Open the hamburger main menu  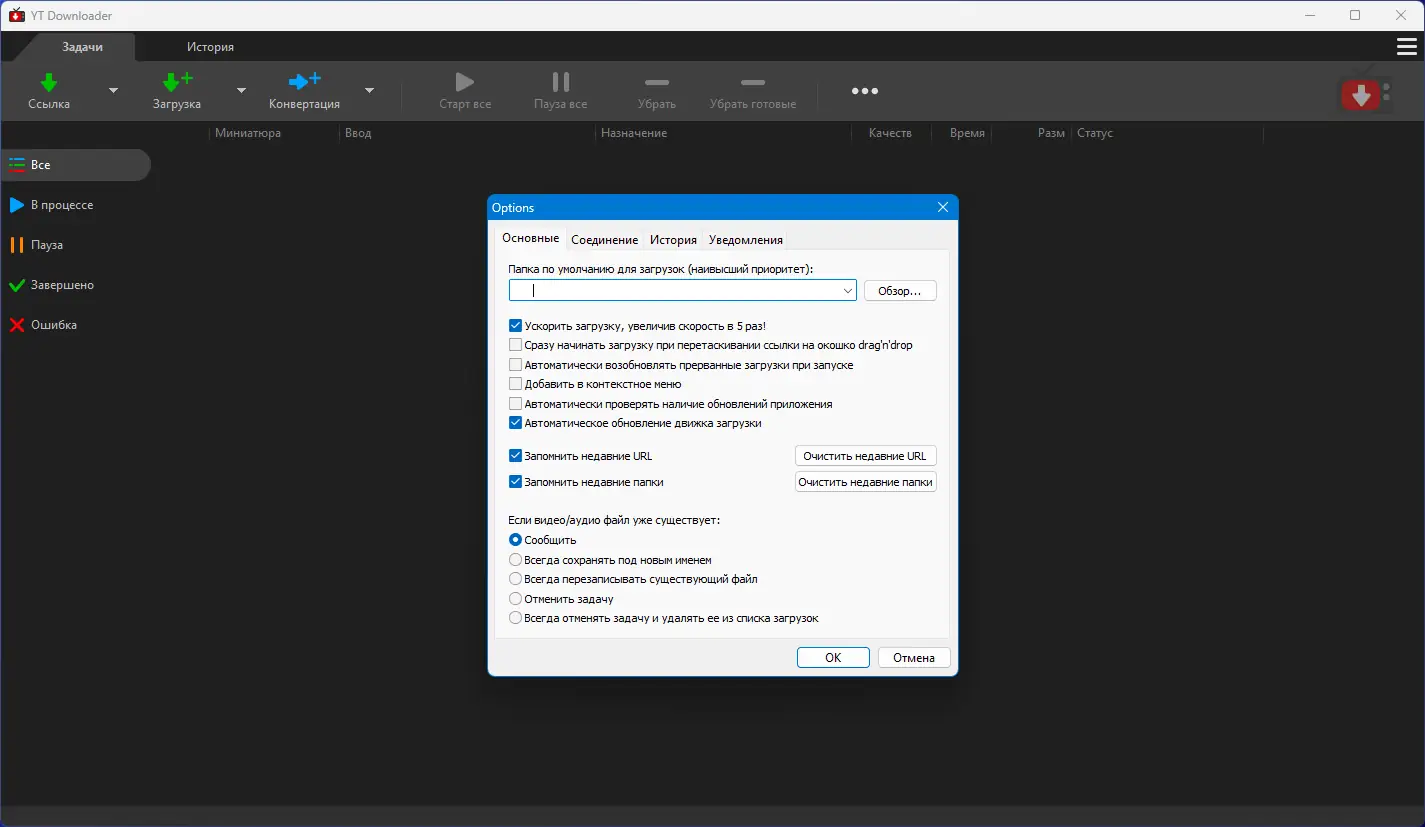(1406, 47)
